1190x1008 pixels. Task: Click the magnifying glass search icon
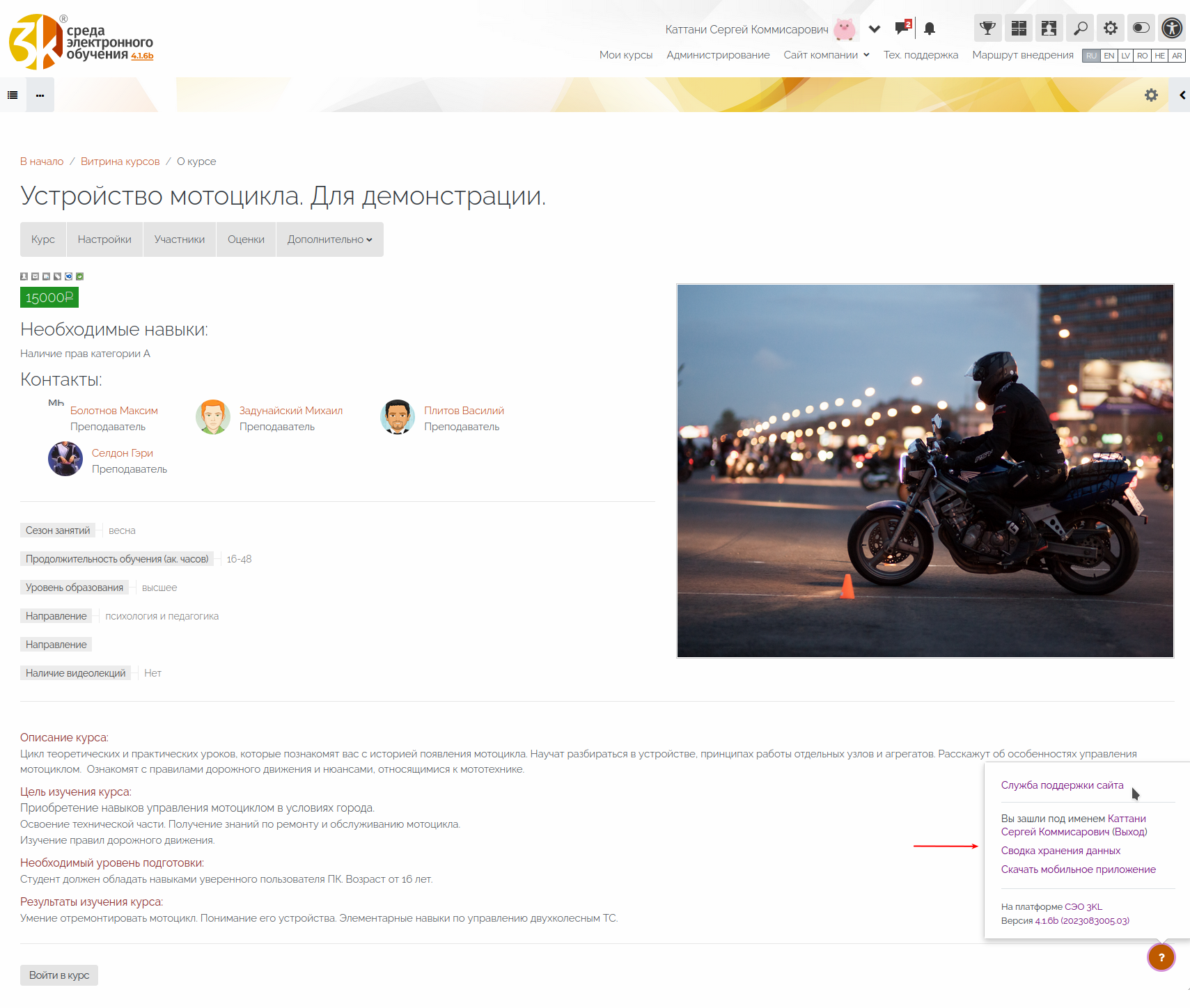click(1080, 29)
